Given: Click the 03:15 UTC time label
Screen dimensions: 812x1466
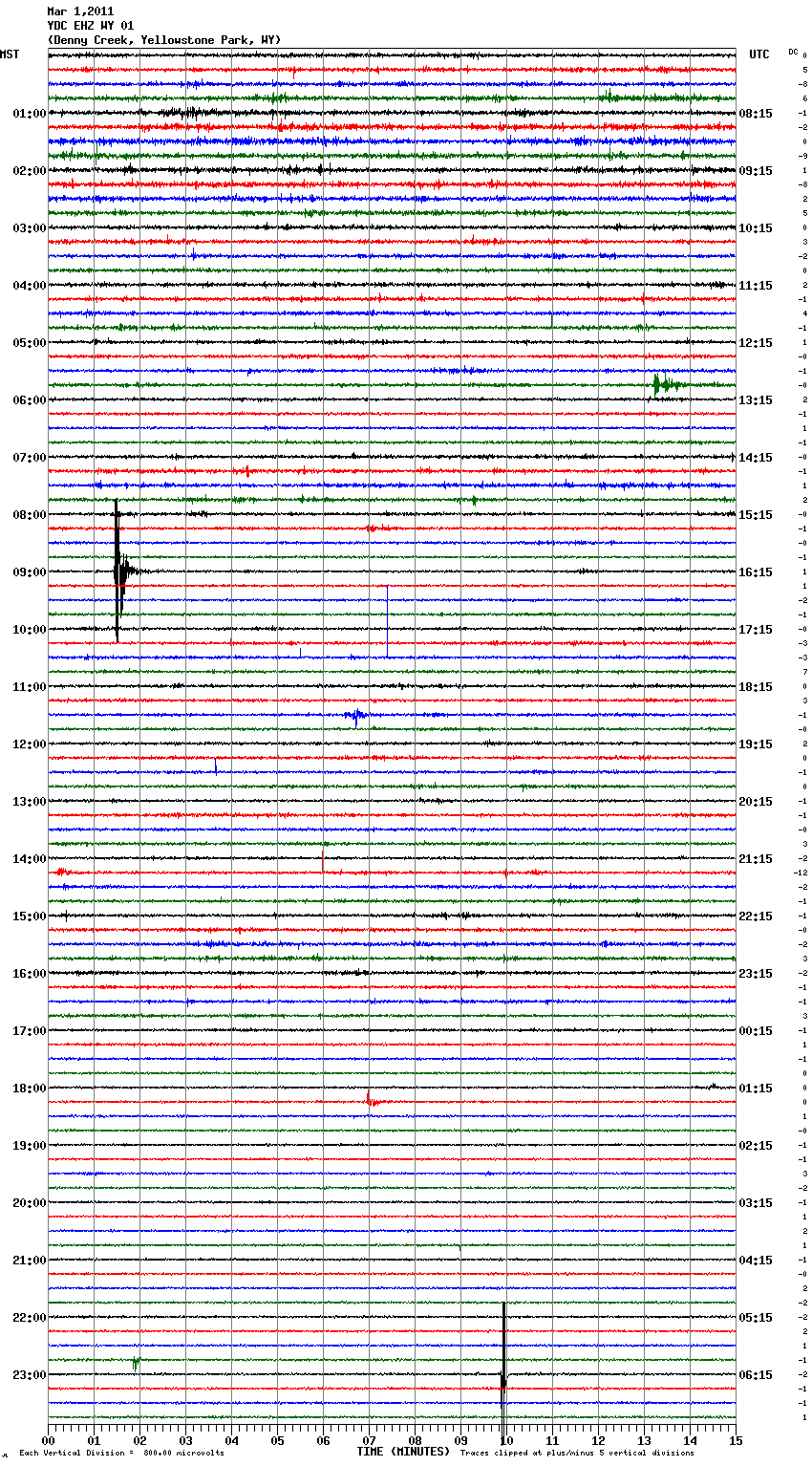Looking at the screenshot, I should (756, 1203).
